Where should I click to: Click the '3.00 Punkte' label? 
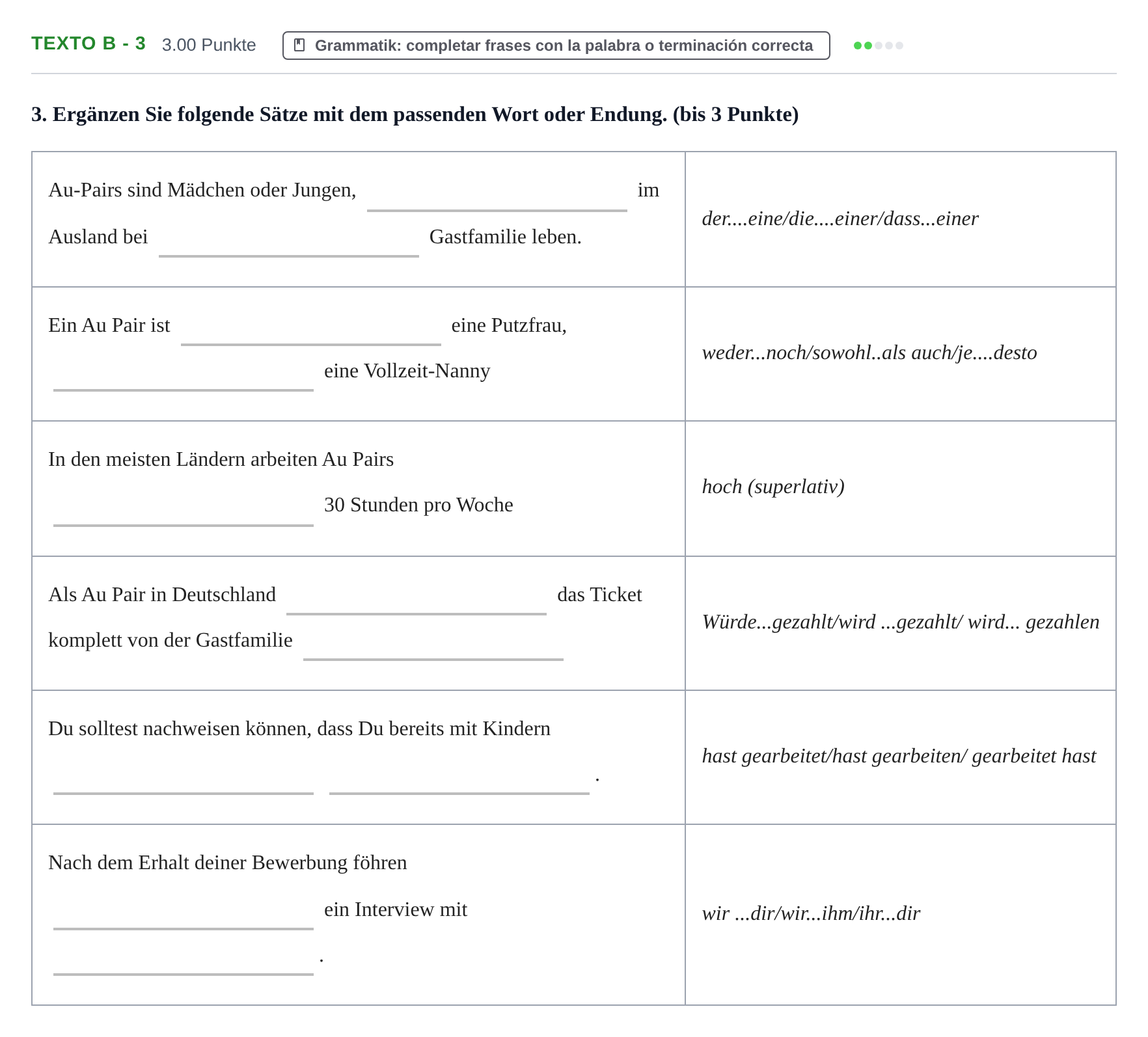[209, 45]
